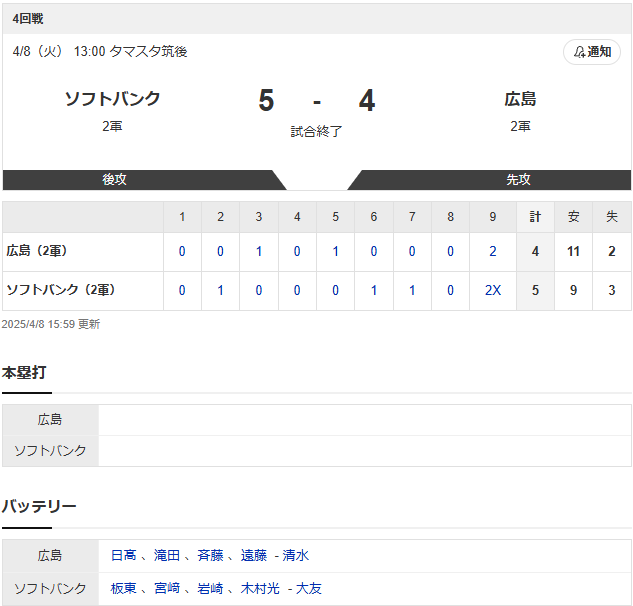Screen dimensions: 633x606
Task: Open pitcher 宮﨑 player link
Action: coord(167,588)
